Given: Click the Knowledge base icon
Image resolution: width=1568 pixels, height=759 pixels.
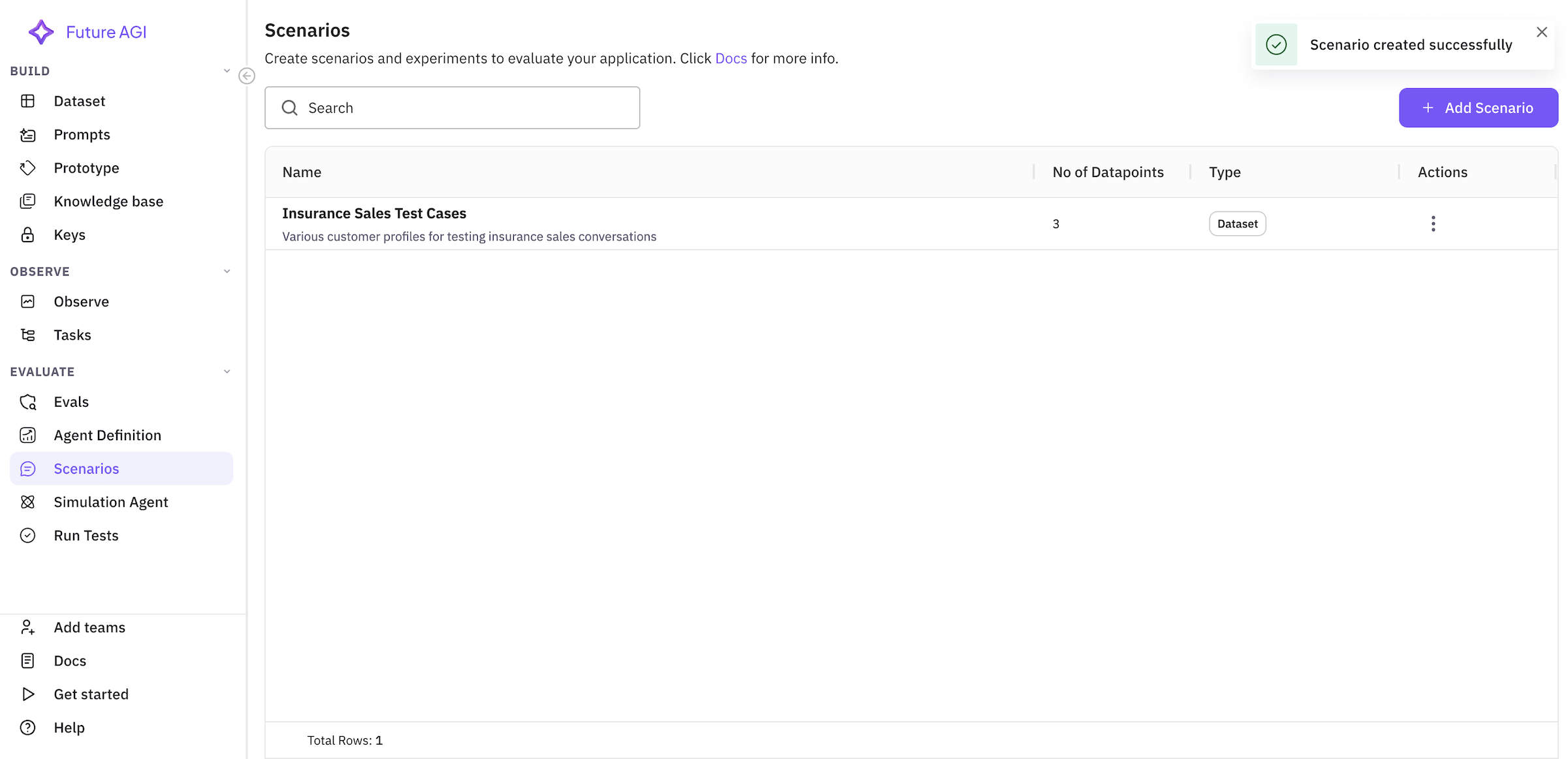Looking at the screenshot, I should point(27,201).
